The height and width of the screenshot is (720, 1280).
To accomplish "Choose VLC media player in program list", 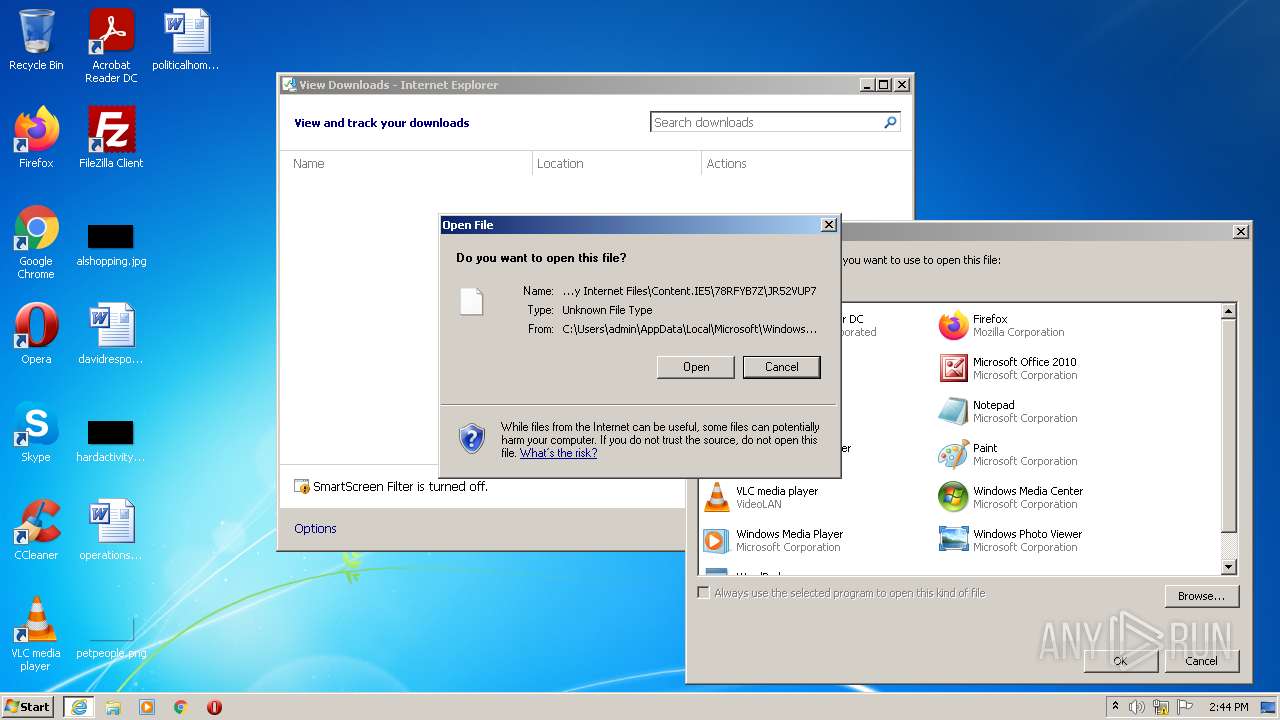I will point(761,497).
